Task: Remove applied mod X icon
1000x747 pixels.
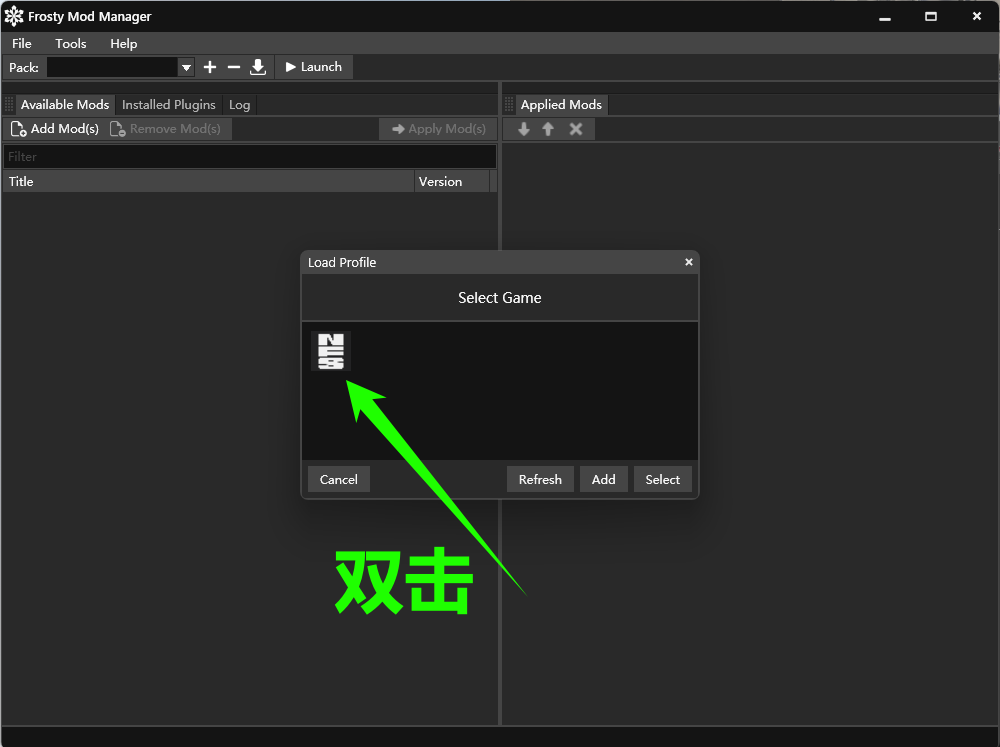Action: point(576,129)
